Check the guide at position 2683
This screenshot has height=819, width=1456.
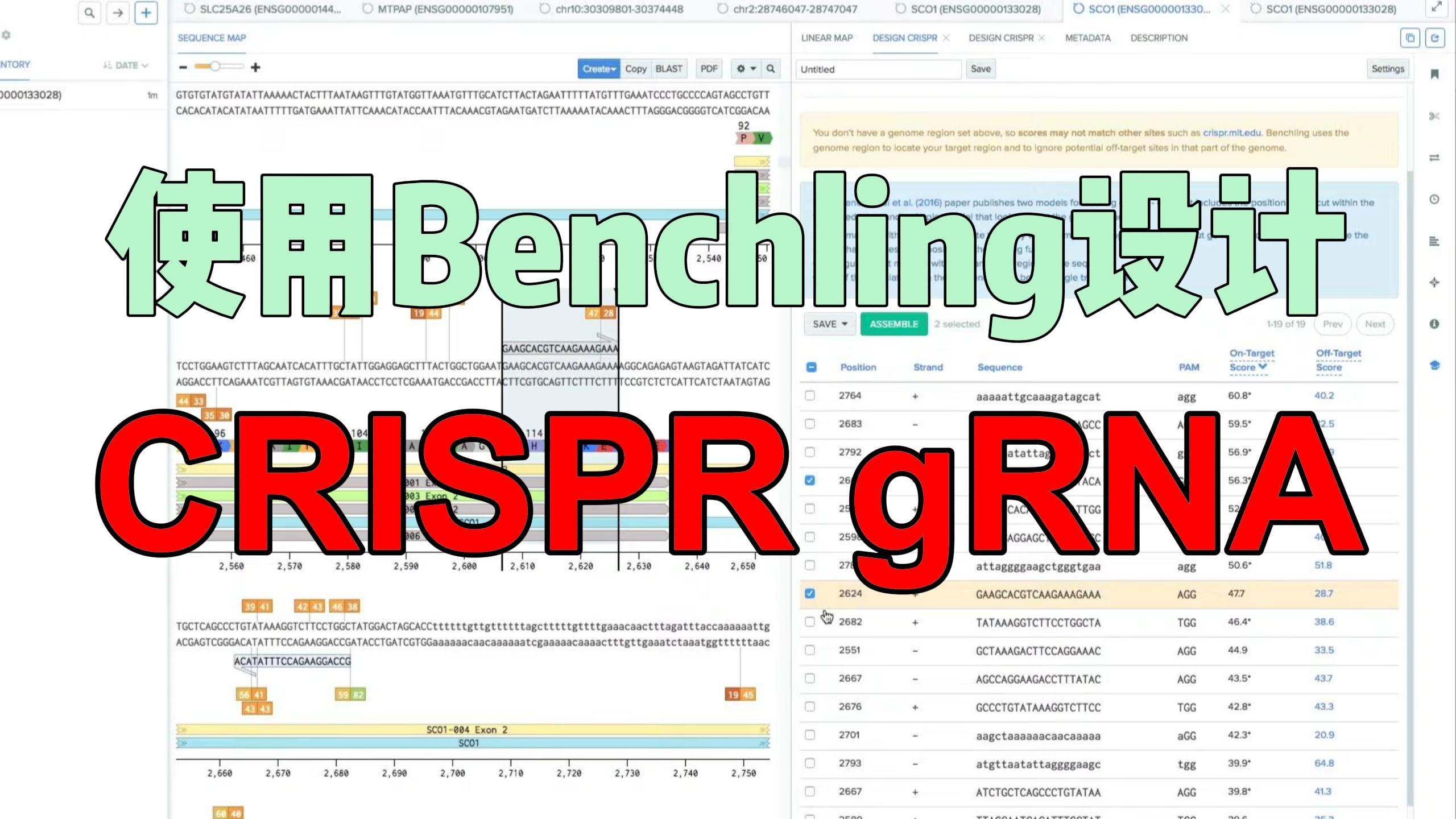(x=810, y=424)
